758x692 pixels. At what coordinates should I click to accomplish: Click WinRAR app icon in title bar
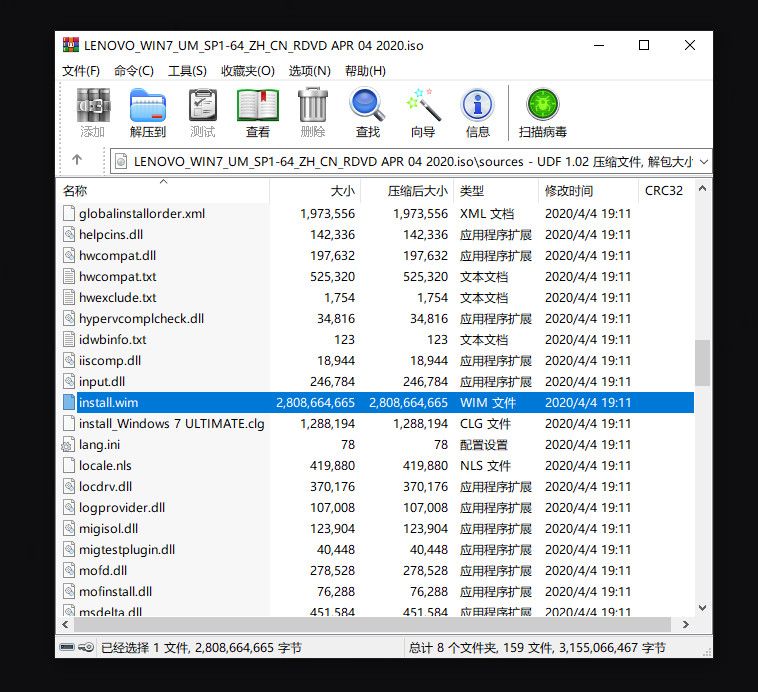tap(71, 45)
